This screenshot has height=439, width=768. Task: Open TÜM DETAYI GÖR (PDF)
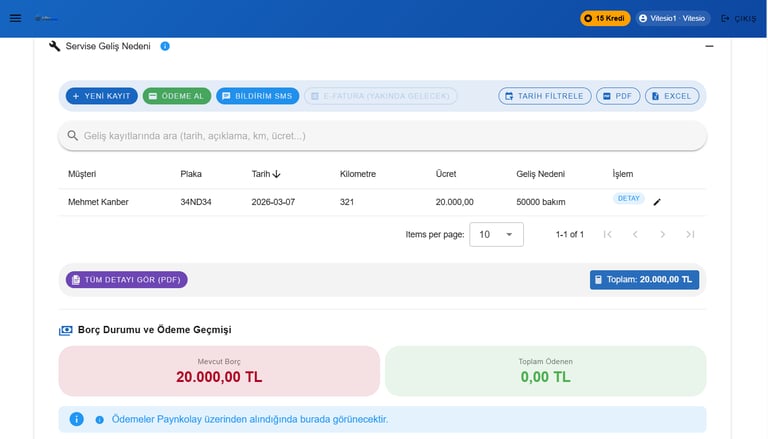[126, 280]
